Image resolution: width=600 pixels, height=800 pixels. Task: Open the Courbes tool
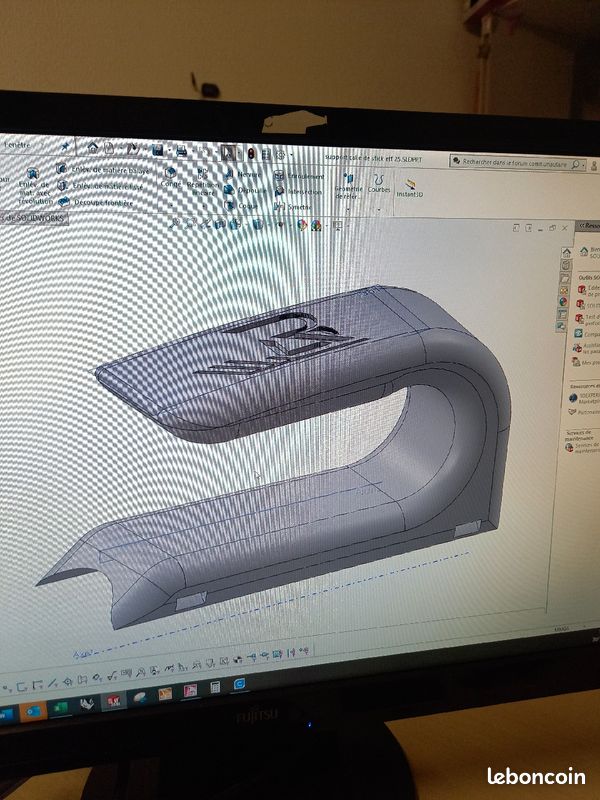[x=379, y=183]
